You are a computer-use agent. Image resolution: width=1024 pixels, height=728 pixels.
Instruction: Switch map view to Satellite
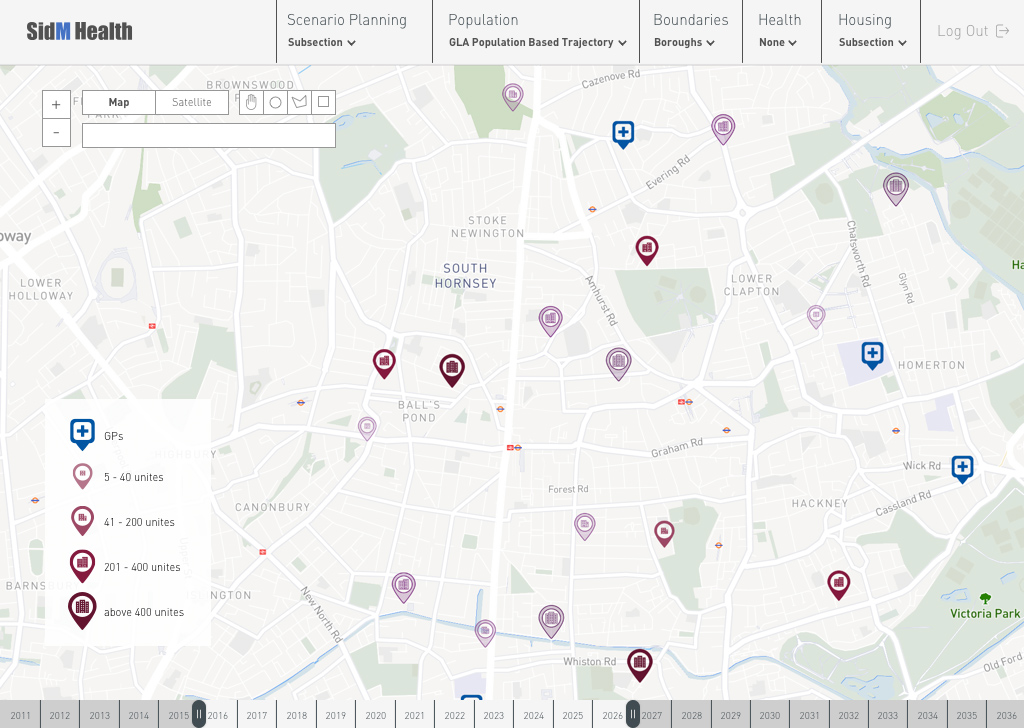point(192,102)
